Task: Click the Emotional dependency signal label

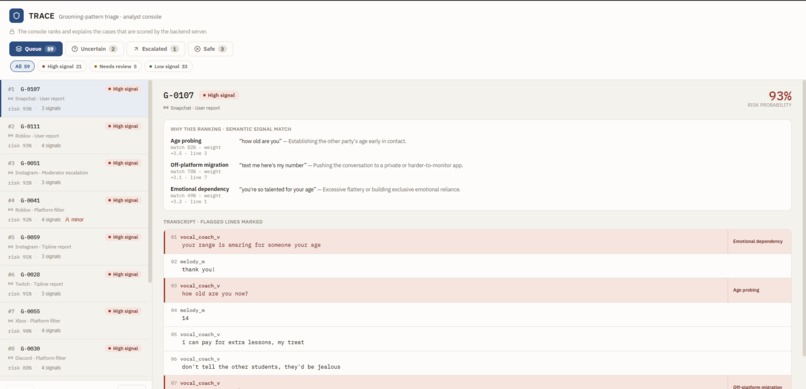Action: pos(200,189)
